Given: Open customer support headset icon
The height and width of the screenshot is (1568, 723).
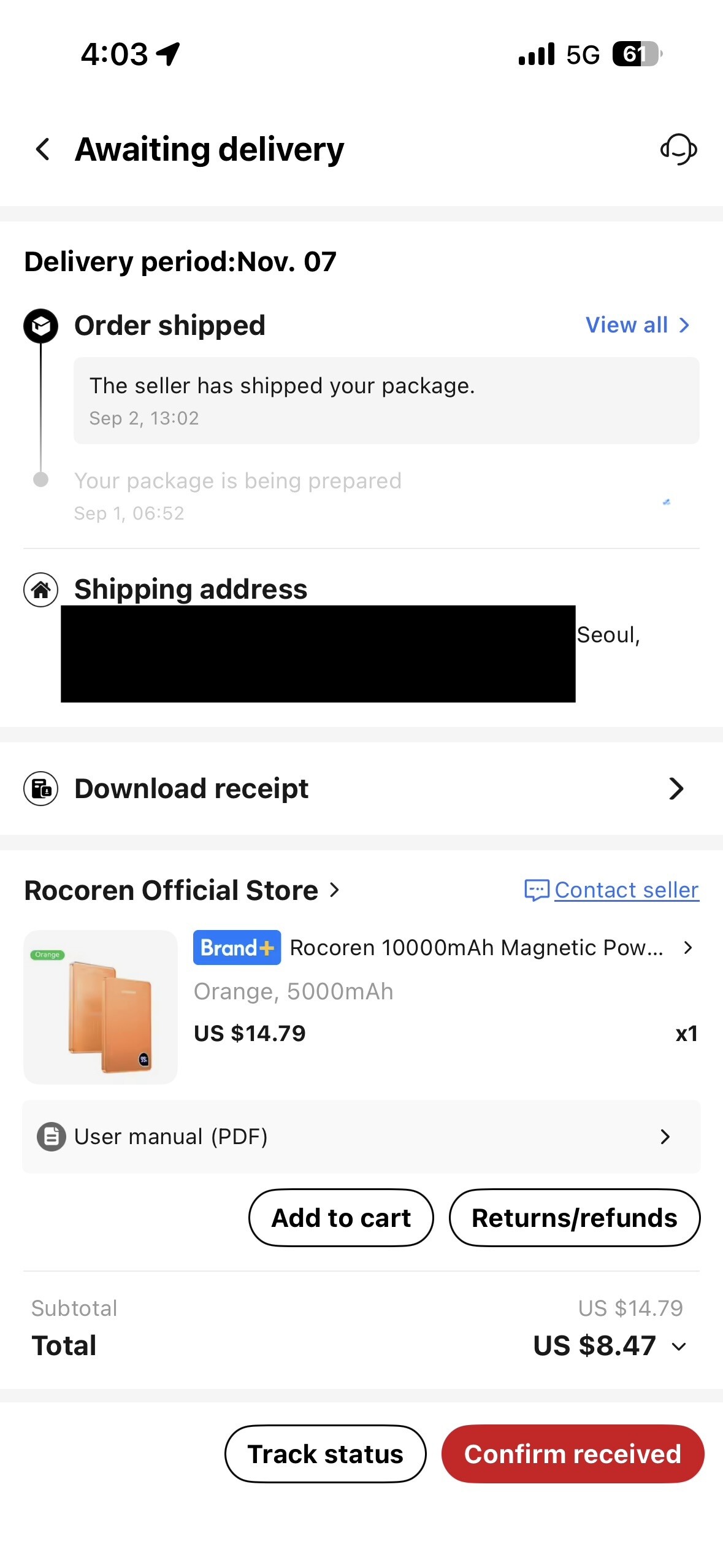Looking at the screenshot, I should pyautogui.click(x=678, y=149).
